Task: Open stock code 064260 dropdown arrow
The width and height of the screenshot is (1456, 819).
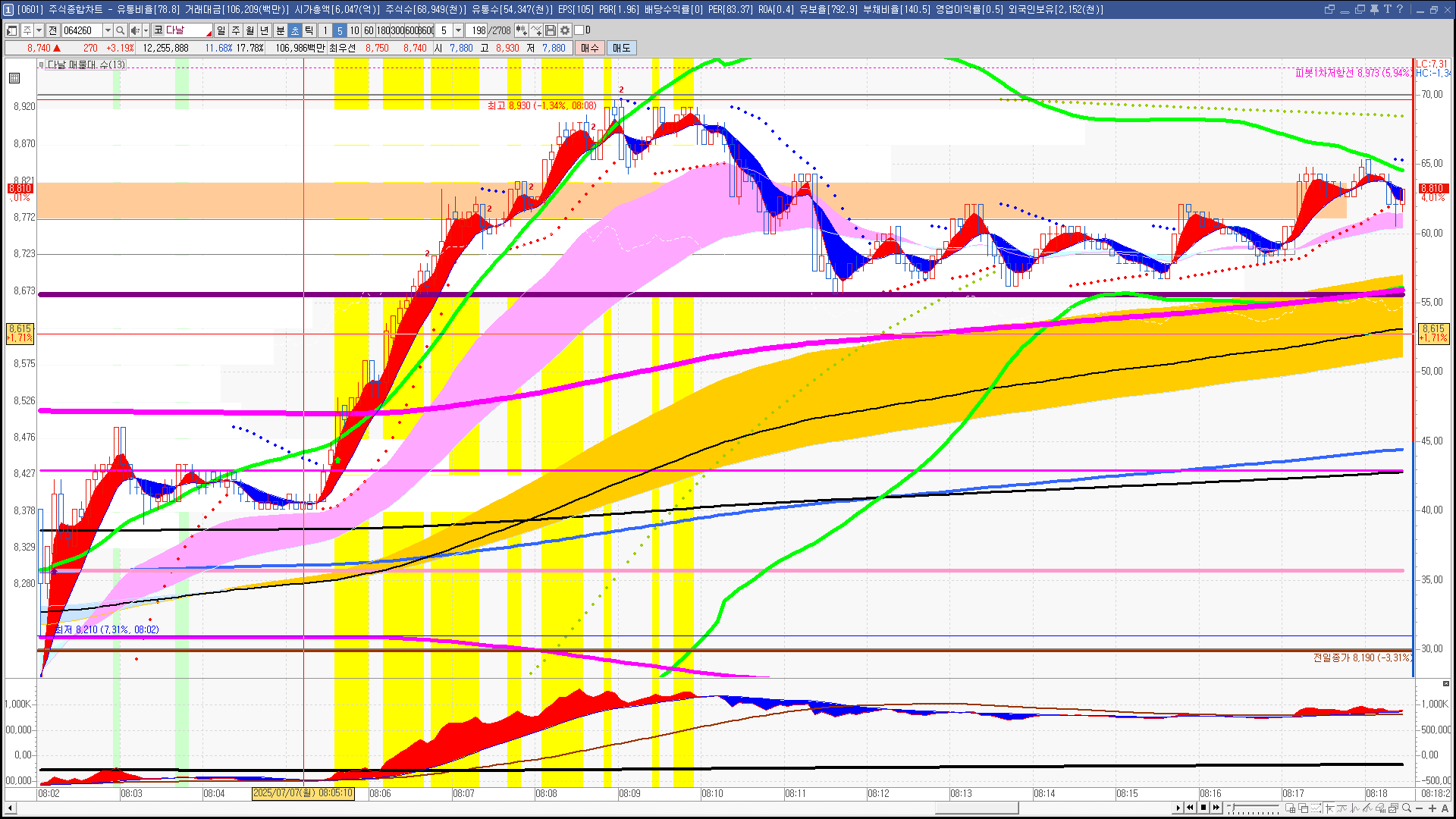Action: click(108, 30)
